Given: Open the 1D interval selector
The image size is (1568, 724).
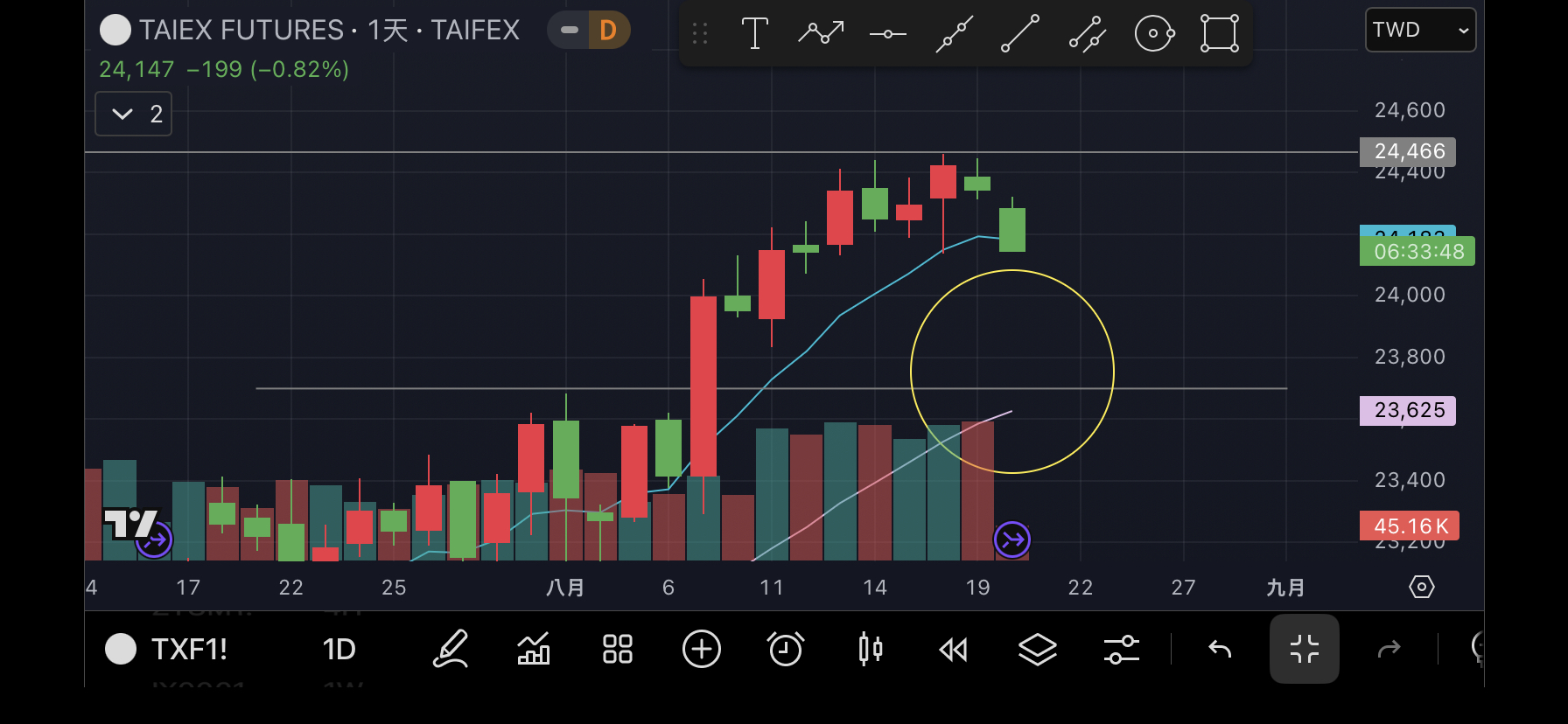Looking at the screenshot, I should (x=339, y=650).
